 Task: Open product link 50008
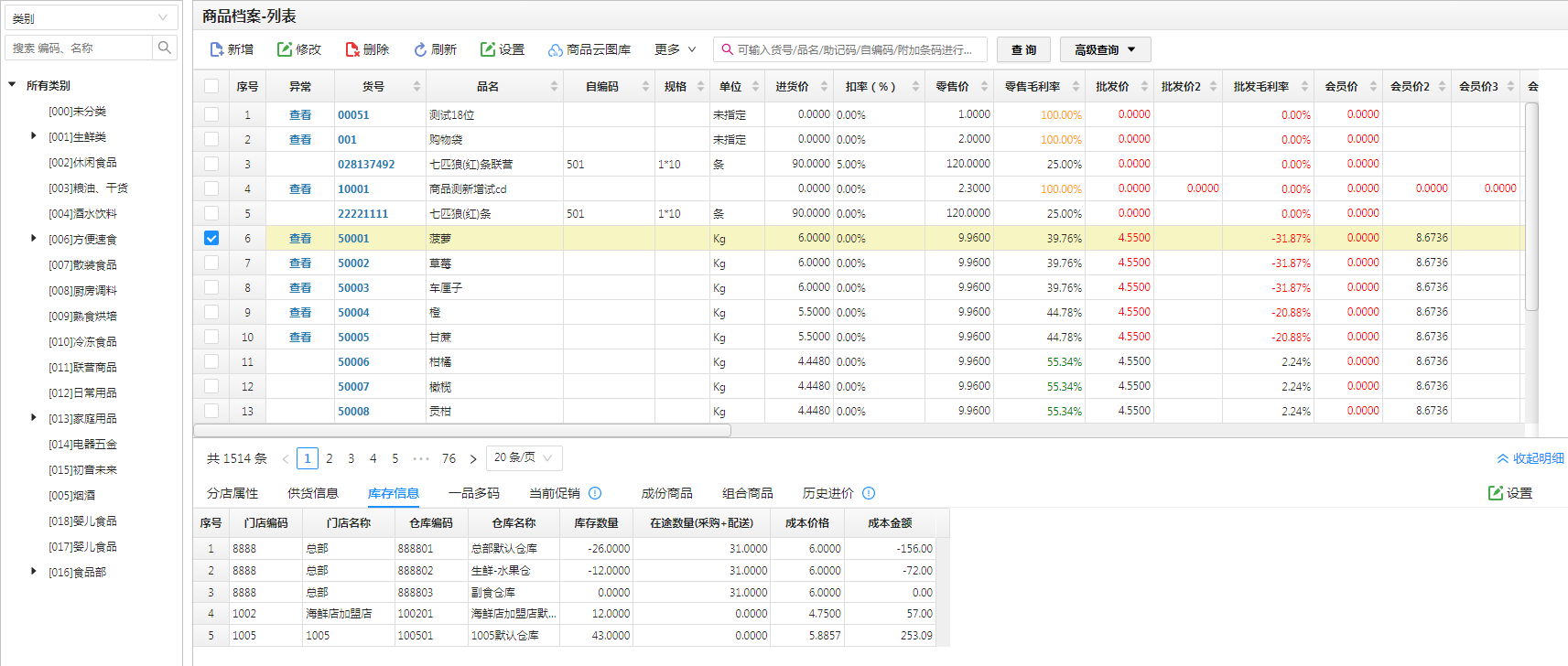353,412
